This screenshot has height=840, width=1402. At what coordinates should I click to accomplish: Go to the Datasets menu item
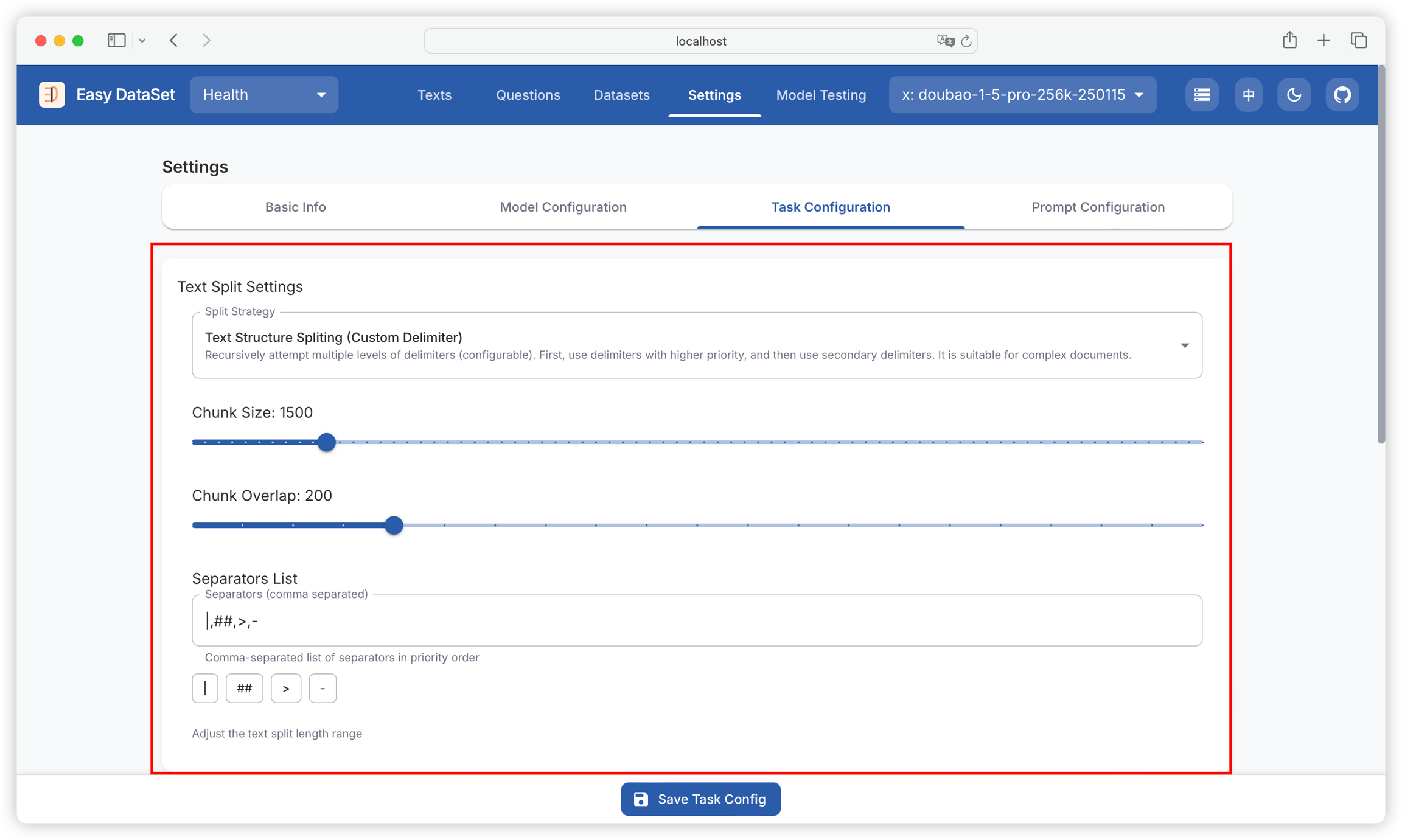(621, 95)
